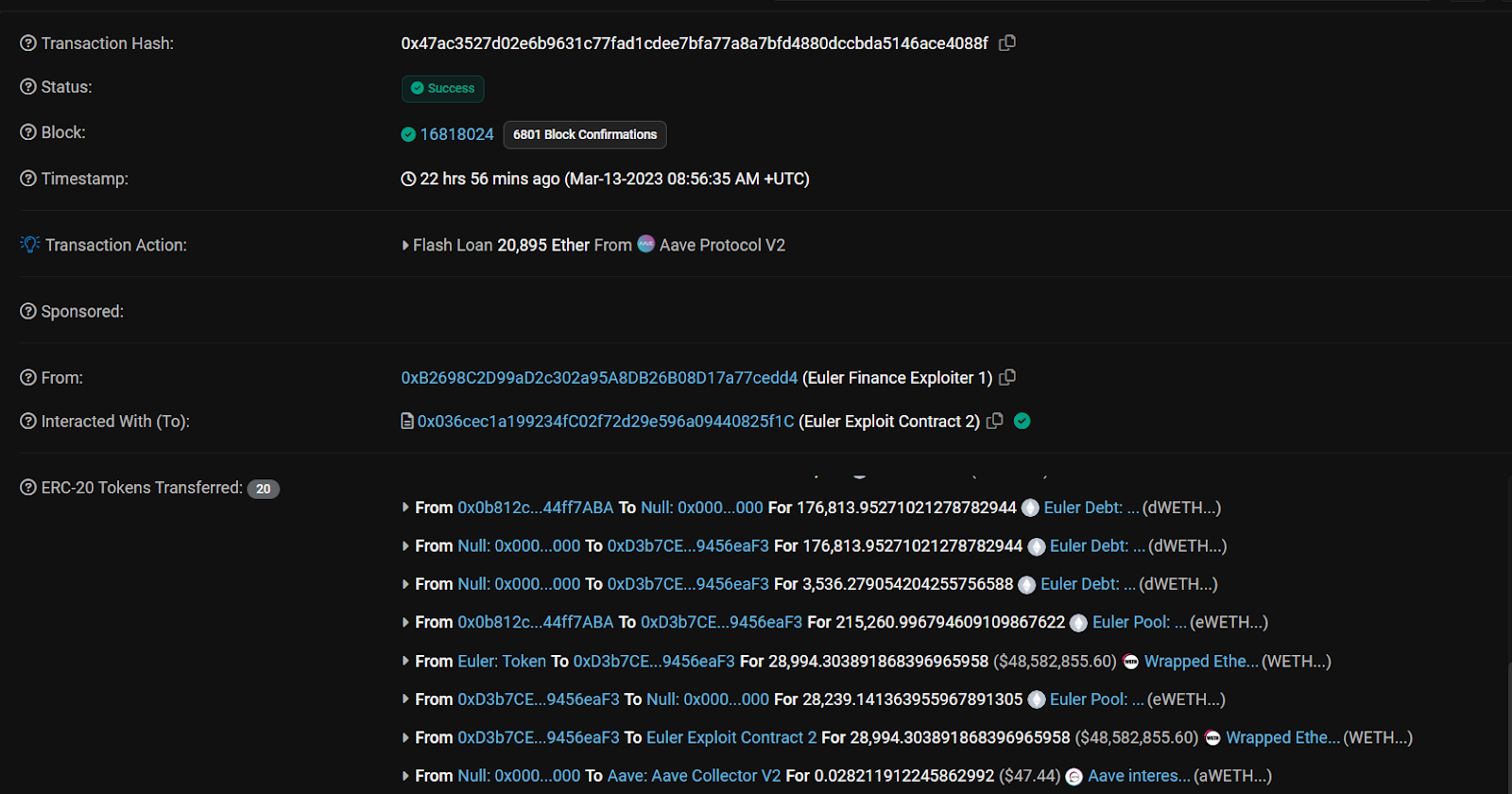Screen dimensions: 1512x794
Task: Open the Aave interest bearing aWETH token
Action: click(1139, 776)
